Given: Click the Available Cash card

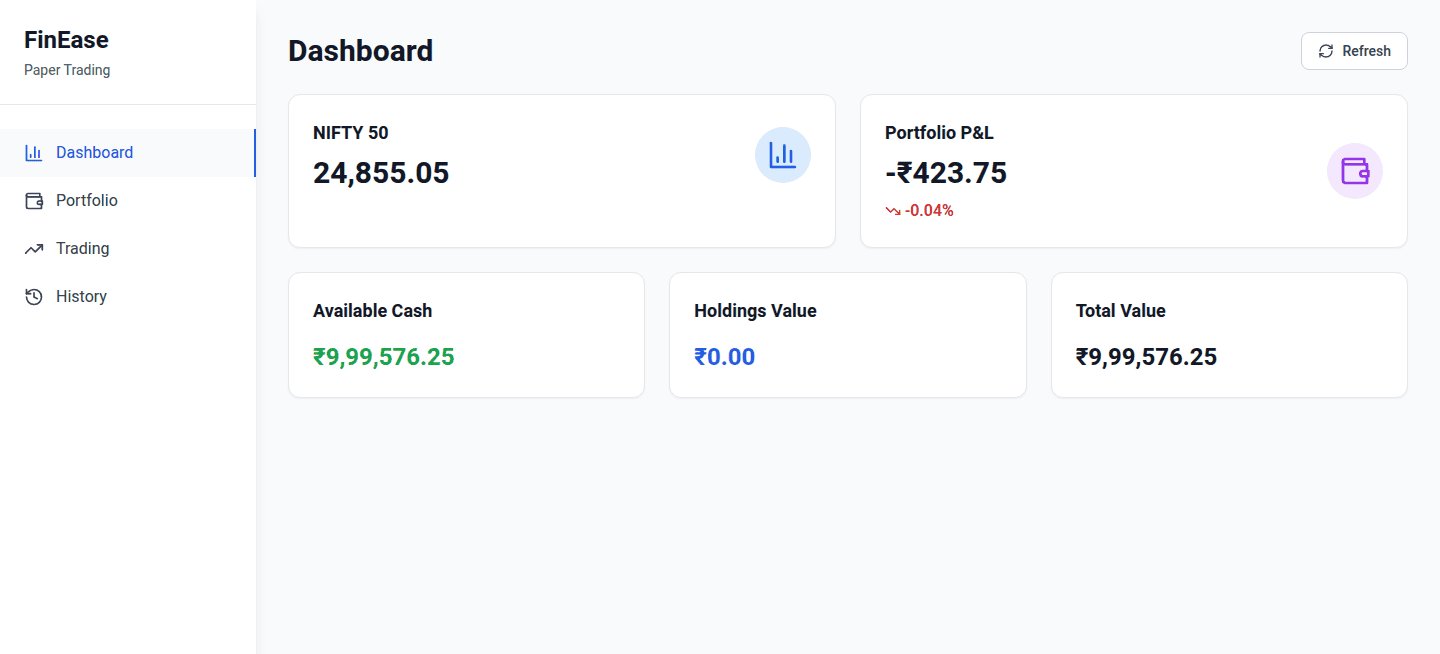Looking at the screenshot, I should 466,335.
